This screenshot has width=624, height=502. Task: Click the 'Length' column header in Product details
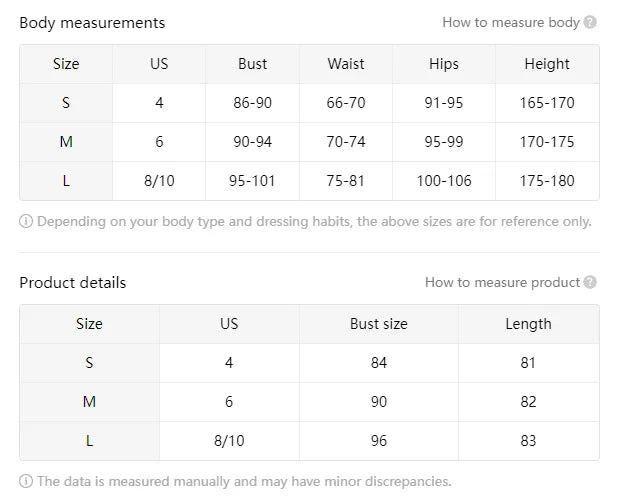pos(528,324)
